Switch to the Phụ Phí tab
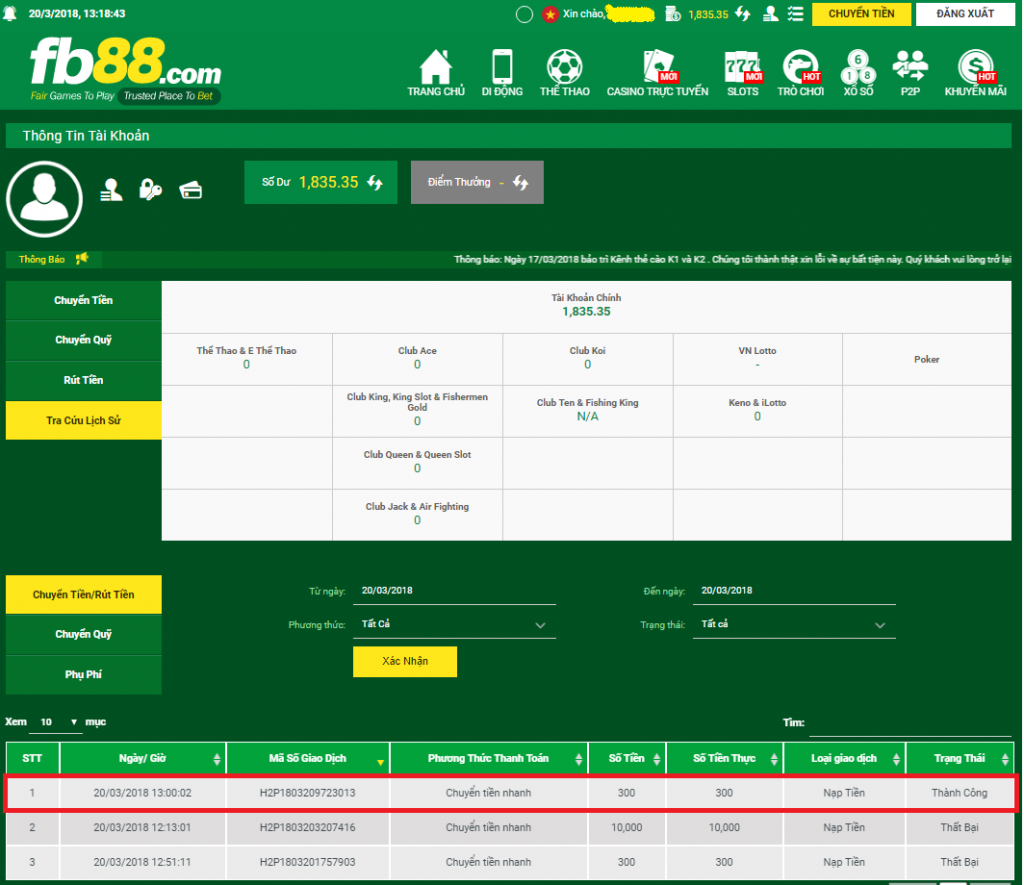Viewport: 1024px width, 885px height. [x=83, y=675]
